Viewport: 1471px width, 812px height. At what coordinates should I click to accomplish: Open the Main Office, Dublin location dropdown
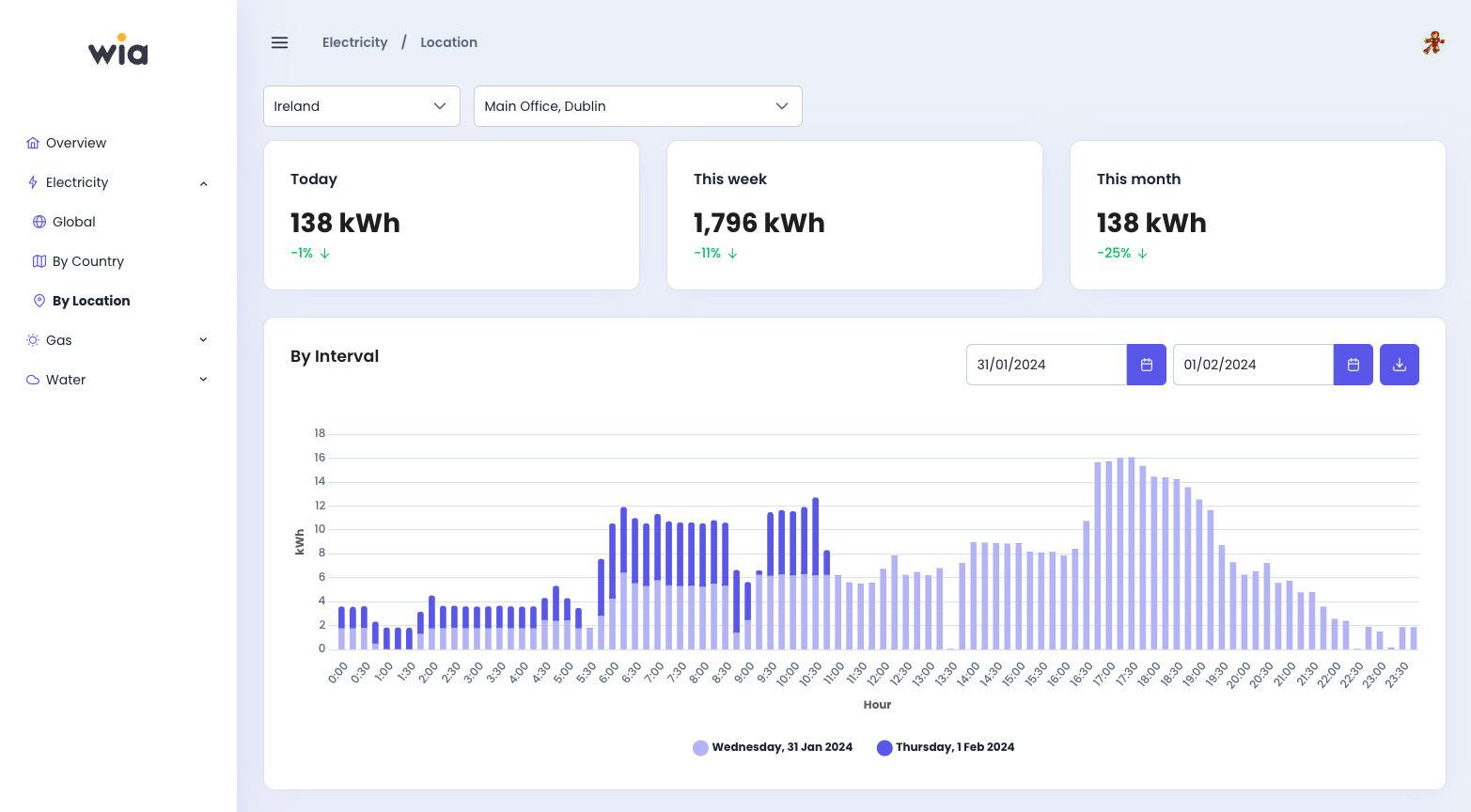[x=638, y=106]
